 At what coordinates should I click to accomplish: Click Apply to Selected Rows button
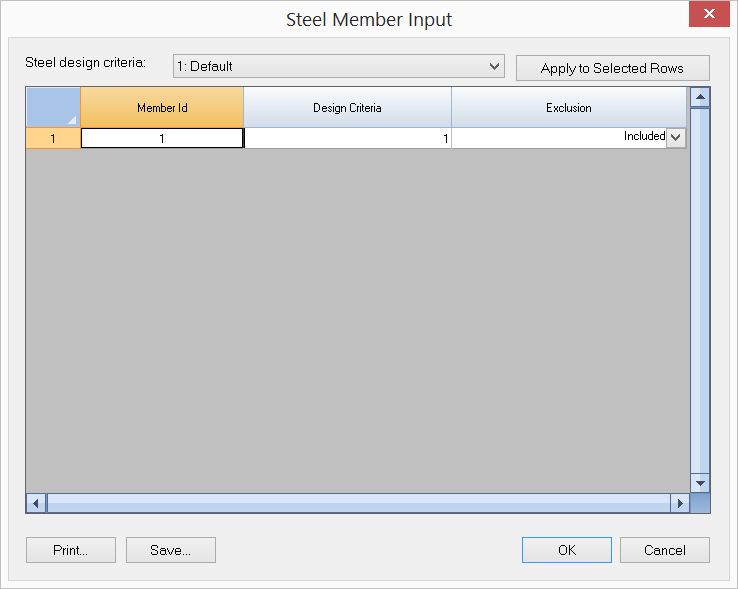[x=612, y=68]
